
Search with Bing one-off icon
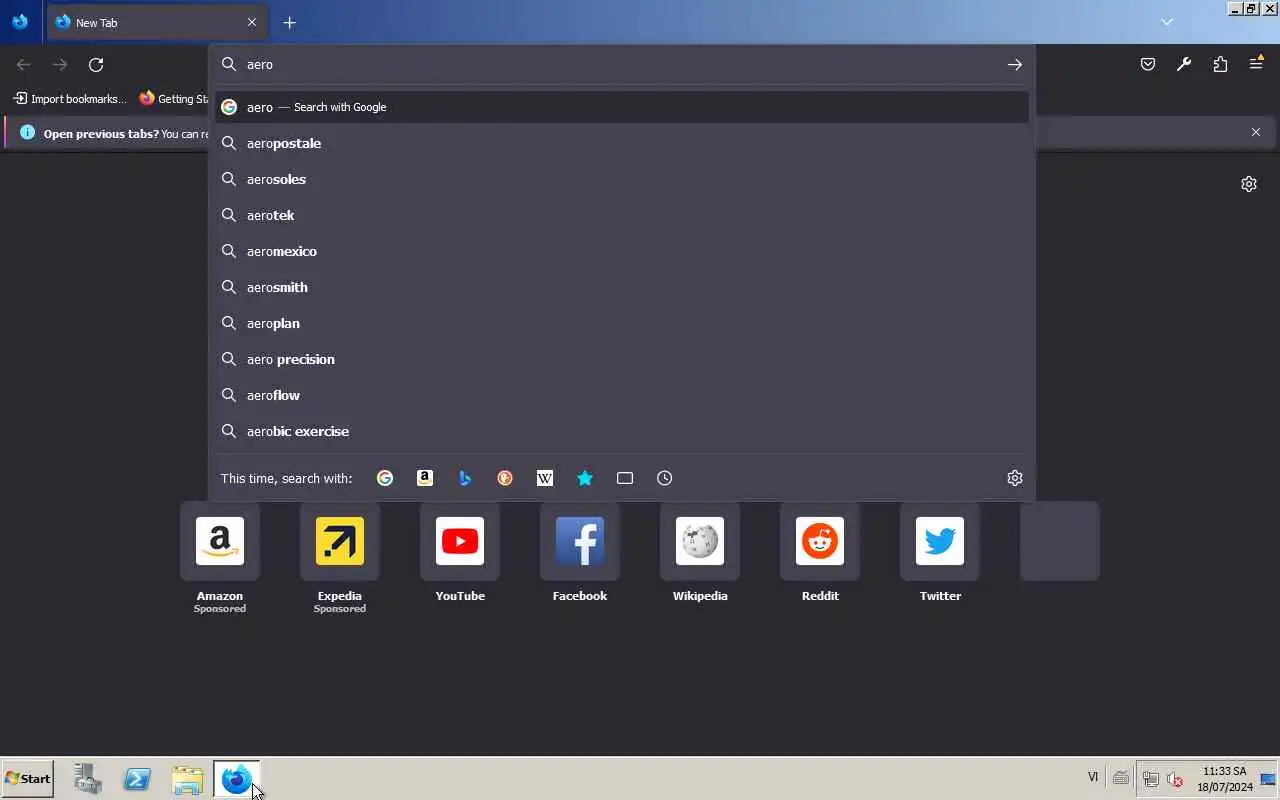click(465, 478)
